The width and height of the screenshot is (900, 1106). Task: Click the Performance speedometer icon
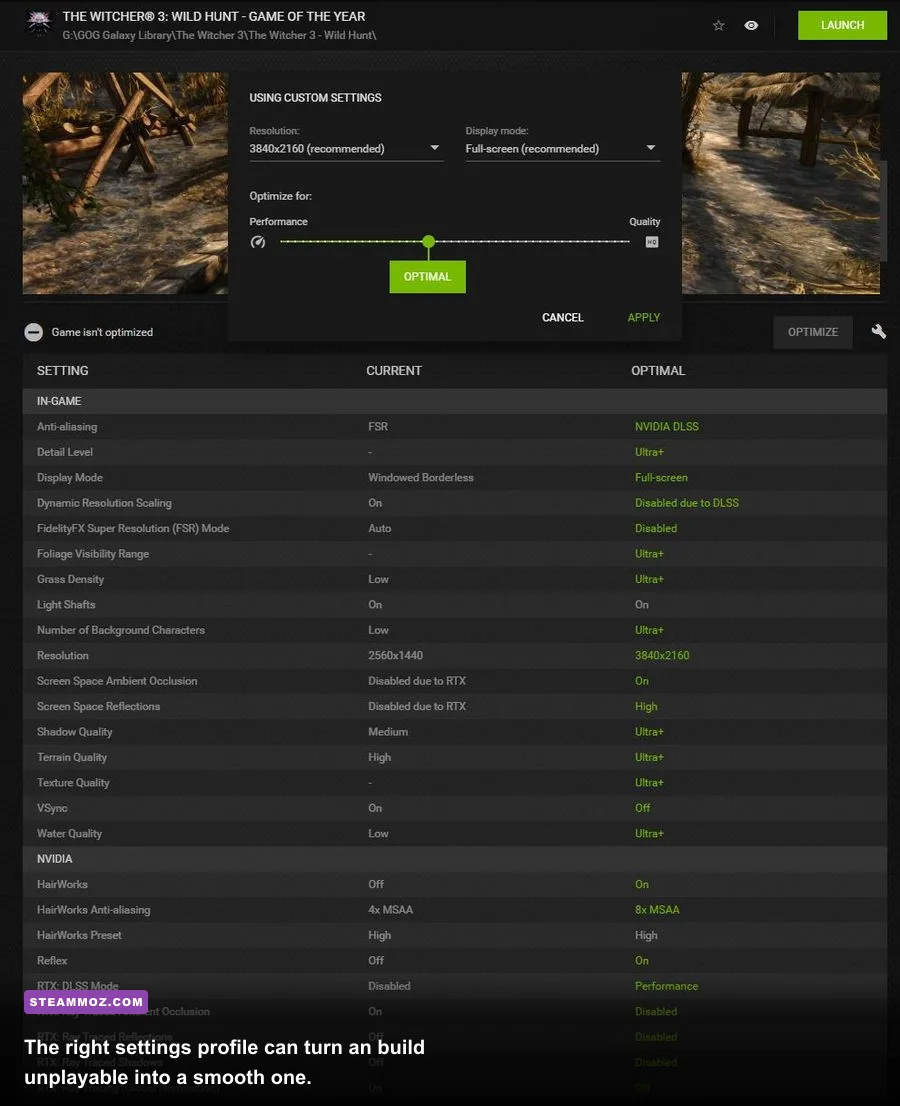click(x=258, y=242)
